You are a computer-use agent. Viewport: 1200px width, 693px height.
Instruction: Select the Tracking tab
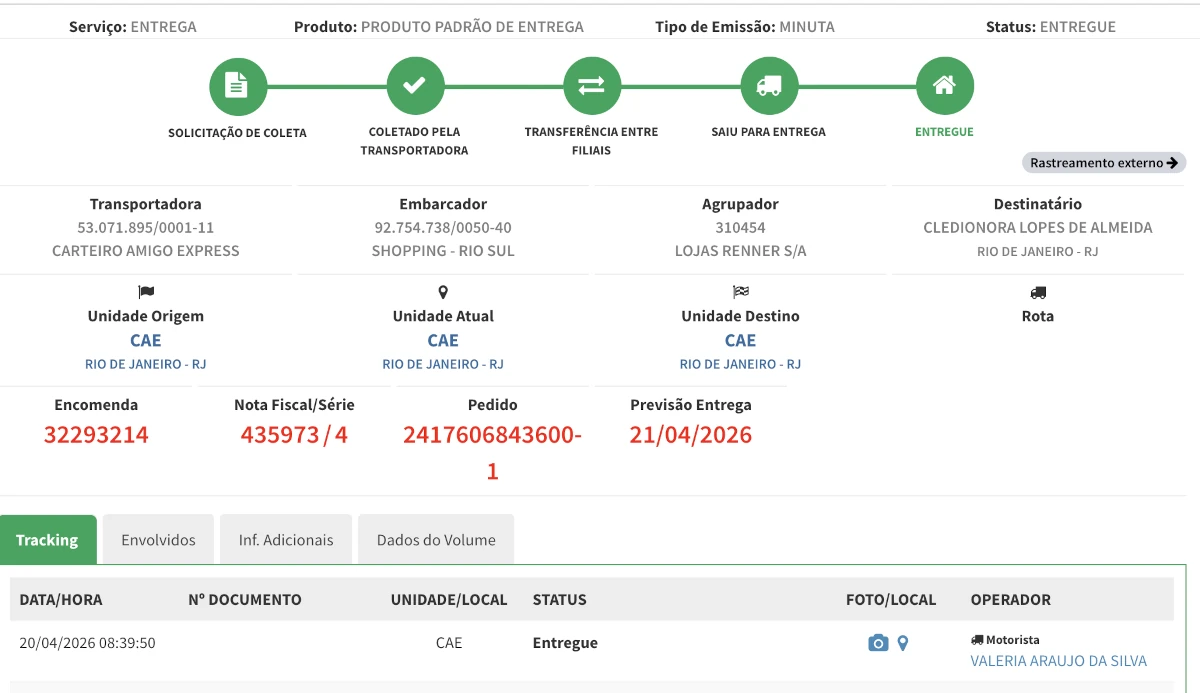(47, 540)
